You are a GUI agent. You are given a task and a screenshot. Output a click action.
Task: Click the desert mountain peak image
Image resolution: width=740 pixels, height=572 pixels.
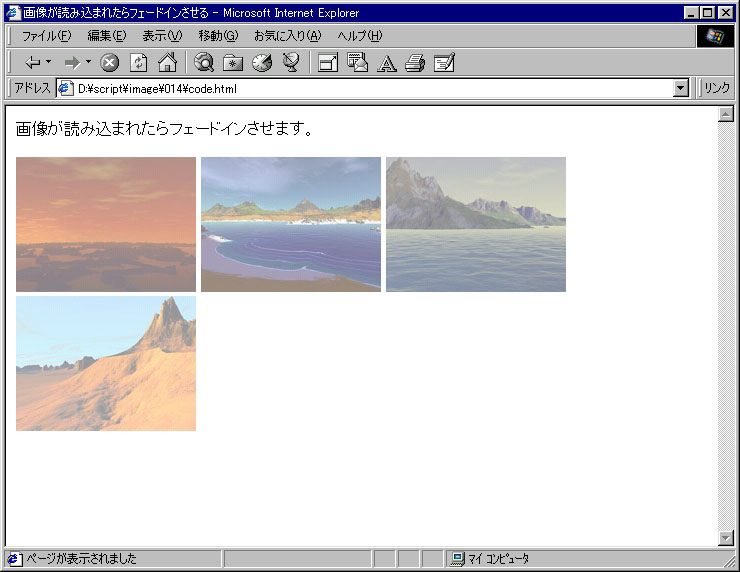click(x=106, y=363)
